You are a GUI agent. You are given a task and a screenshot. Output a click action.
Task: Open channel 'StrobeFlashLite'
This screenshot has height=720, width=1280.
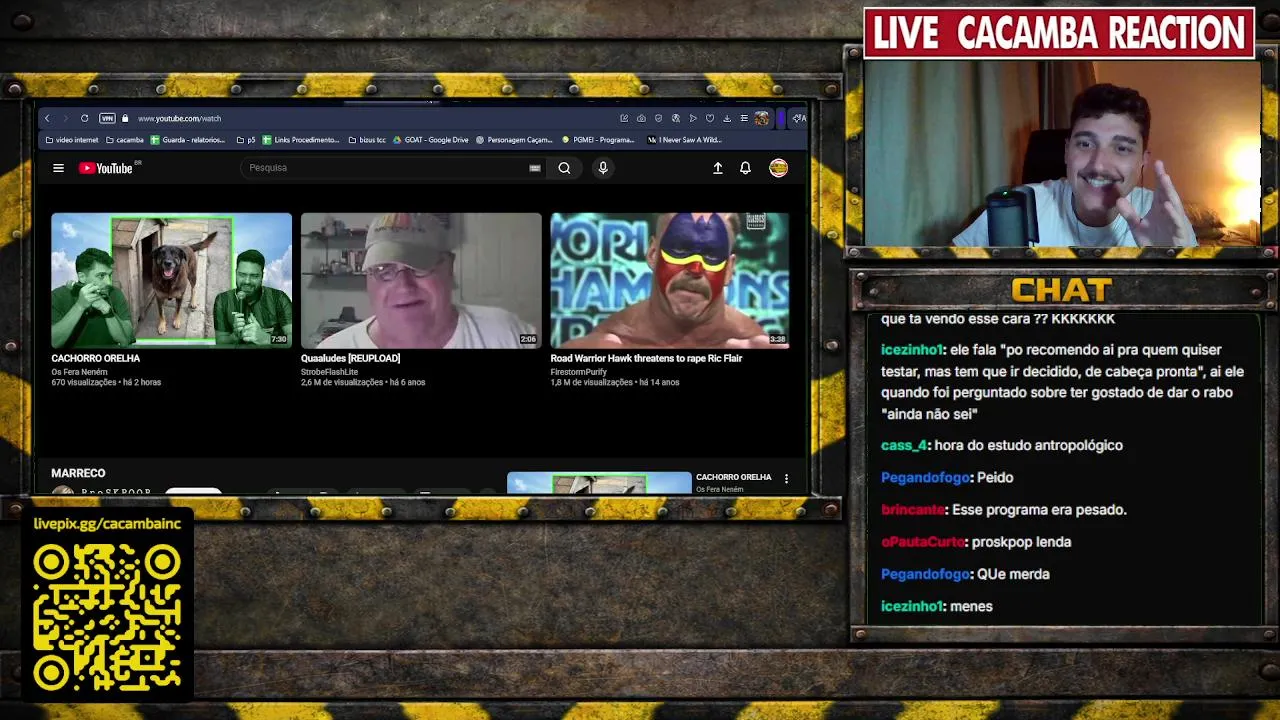329,372
